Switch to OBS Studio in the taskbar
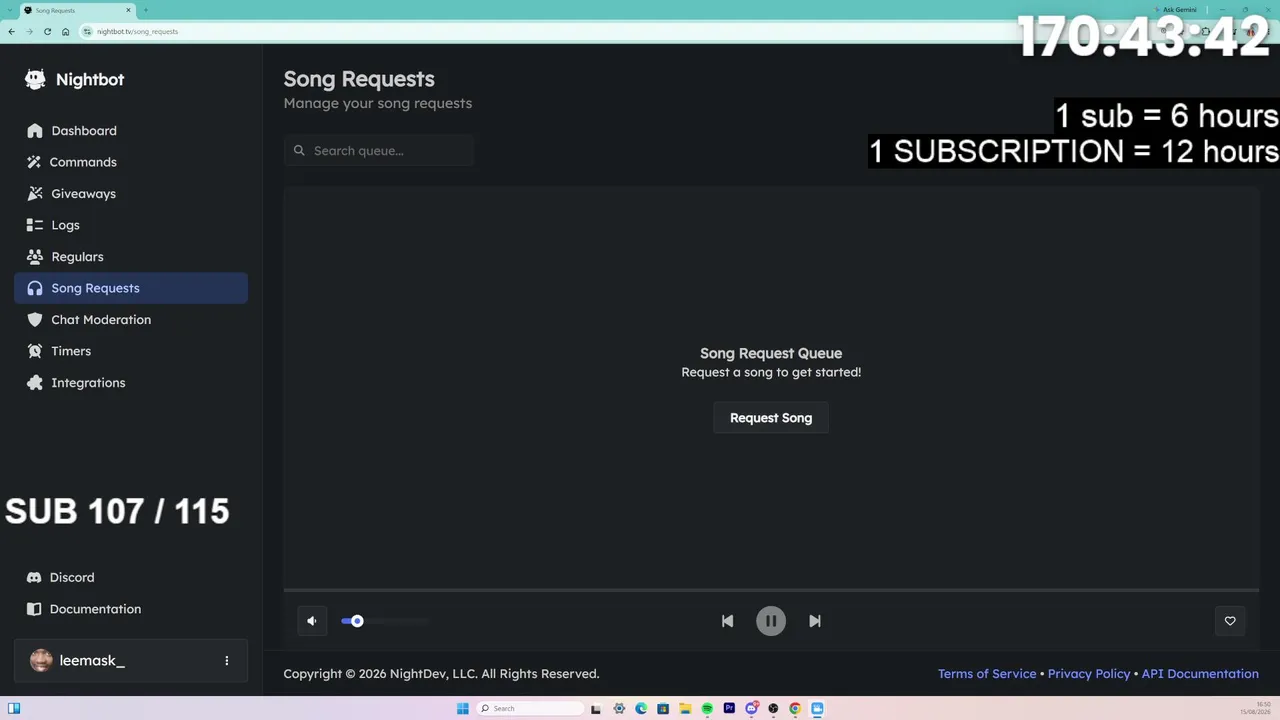 773,709
